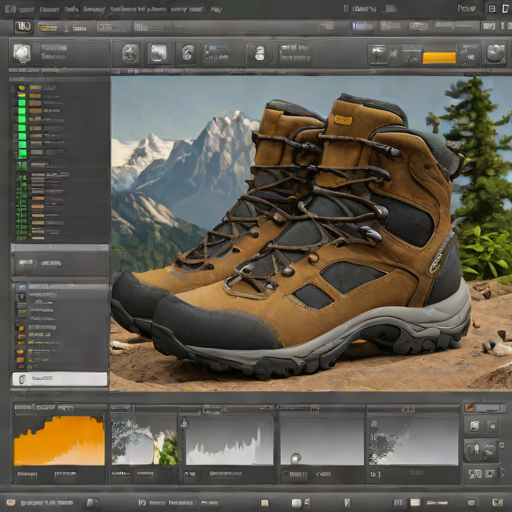Click the swirl icon in main toolbar
The image size is (512, 512).
point(188,53)
